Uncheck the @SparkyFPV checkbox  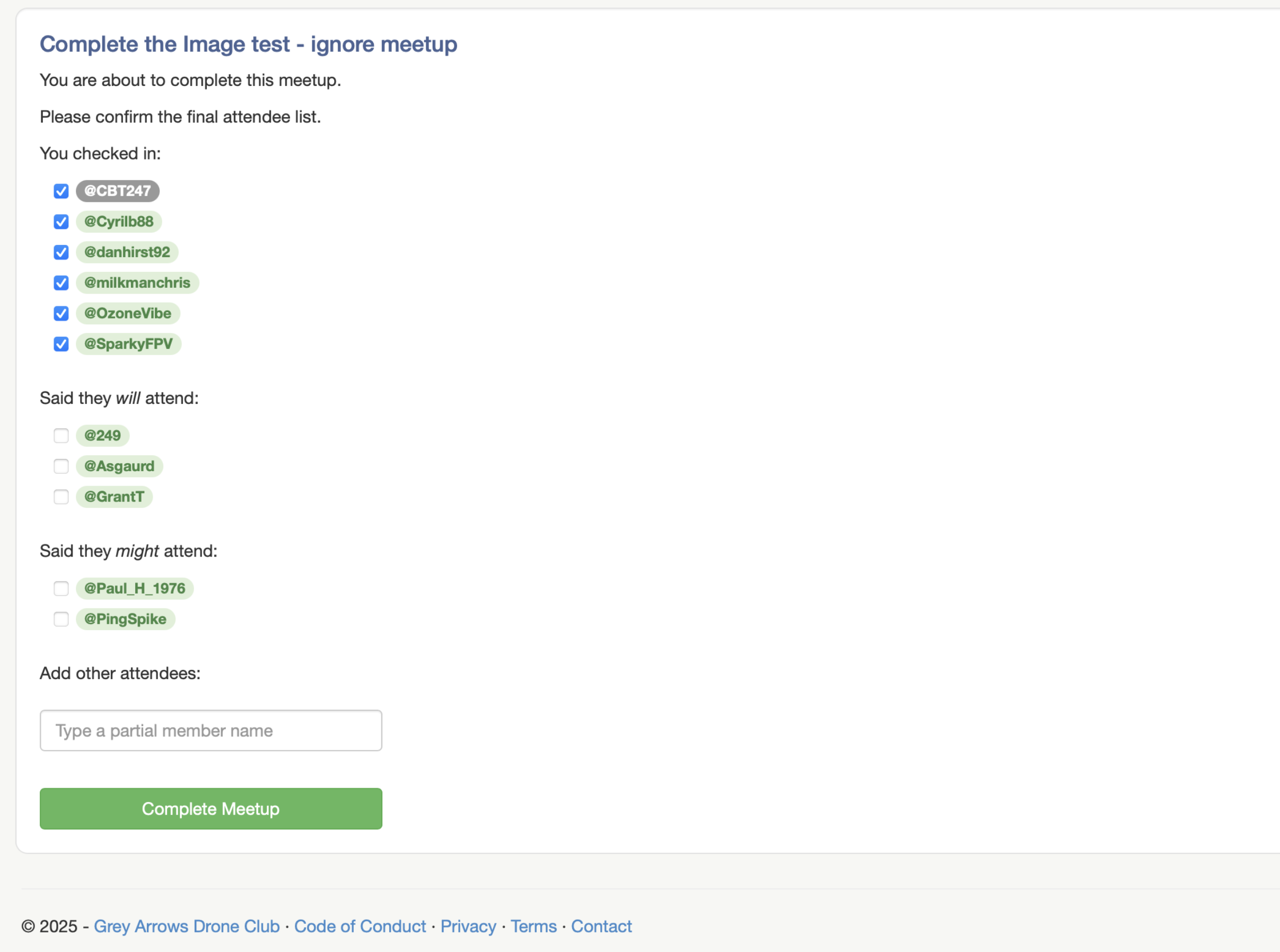pos(61,344)
